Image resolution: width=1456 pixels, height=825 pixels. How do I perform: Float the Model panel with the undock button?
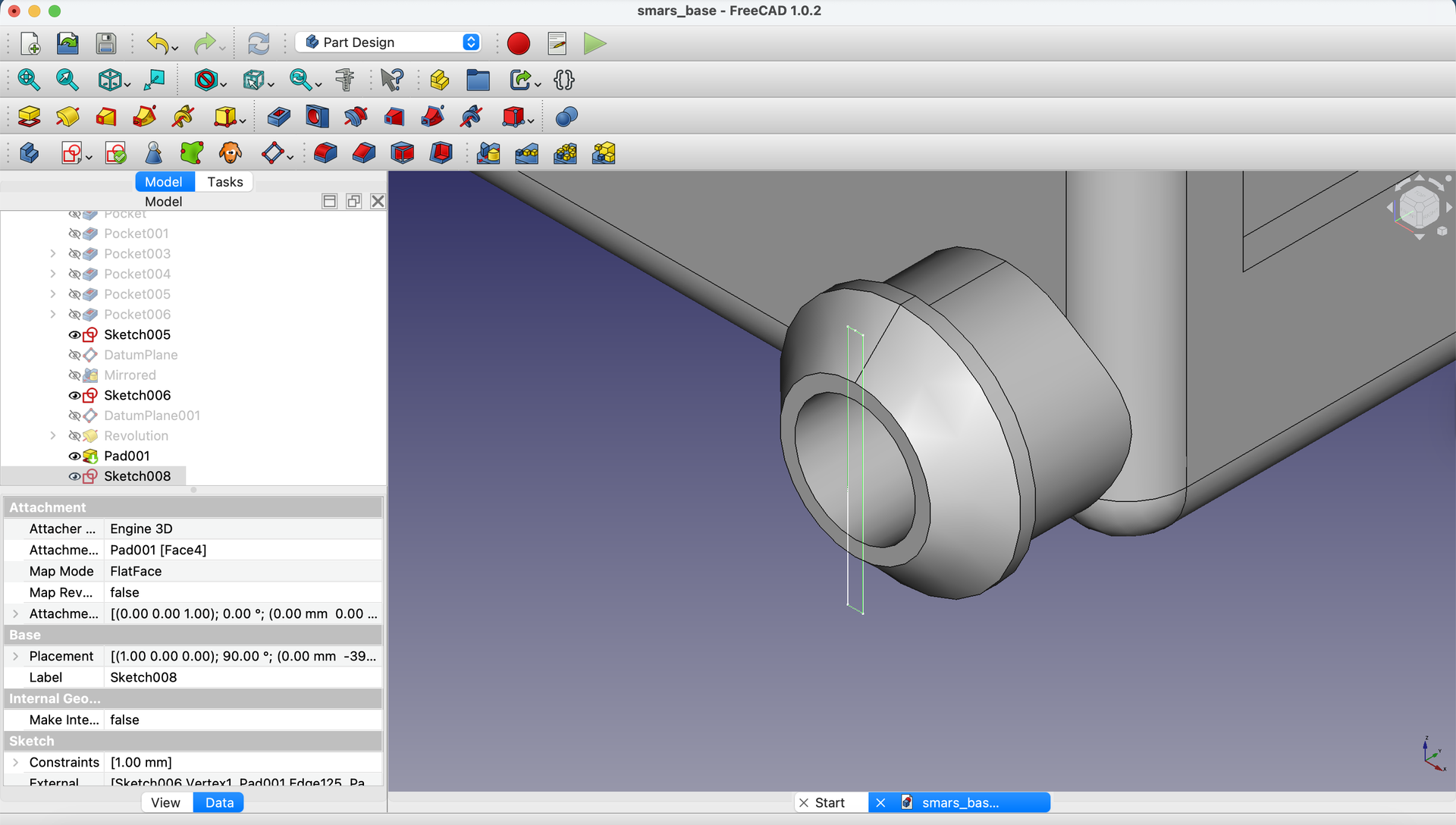pos(353,201)
